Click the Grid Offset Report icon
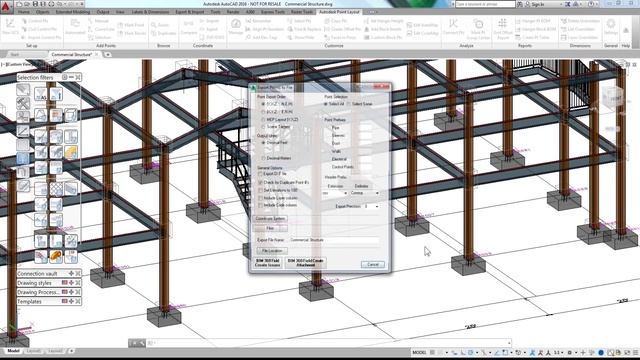Image resolution: width=640 pixels, height=360 pixels. click(x=503, y=28)
